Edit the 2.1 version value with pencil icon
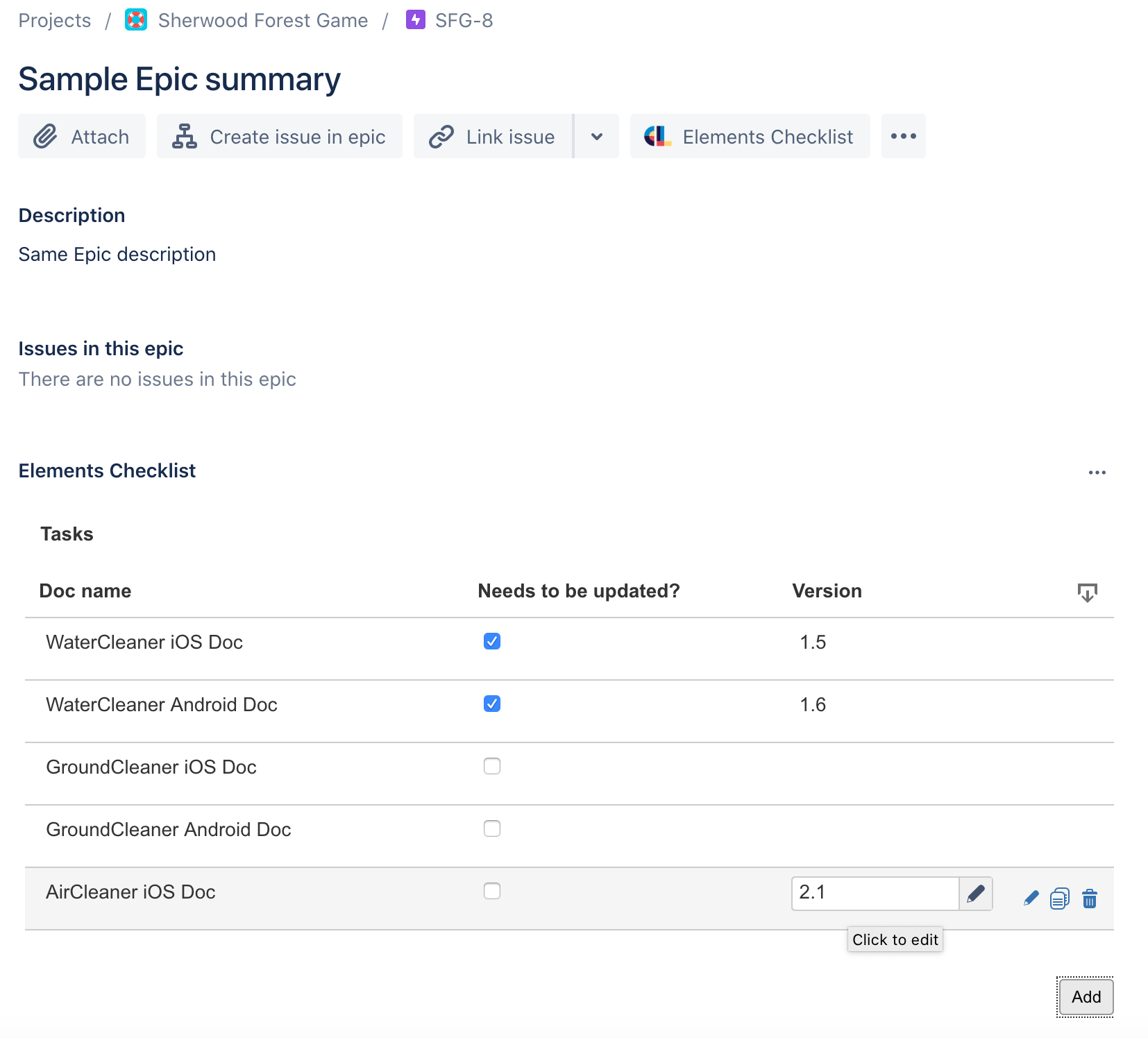 (x=975, y=895)
